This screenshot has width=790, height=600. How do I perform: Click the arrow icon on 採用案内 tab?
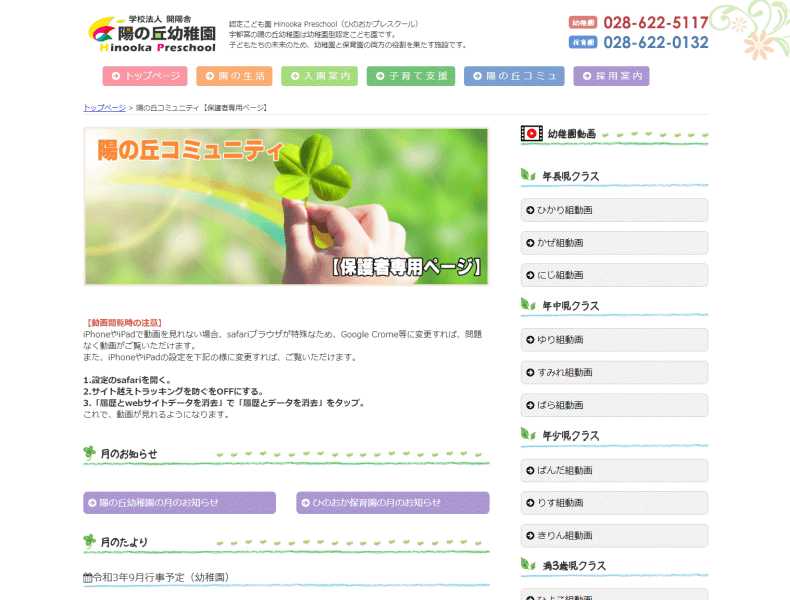(587, 76)
